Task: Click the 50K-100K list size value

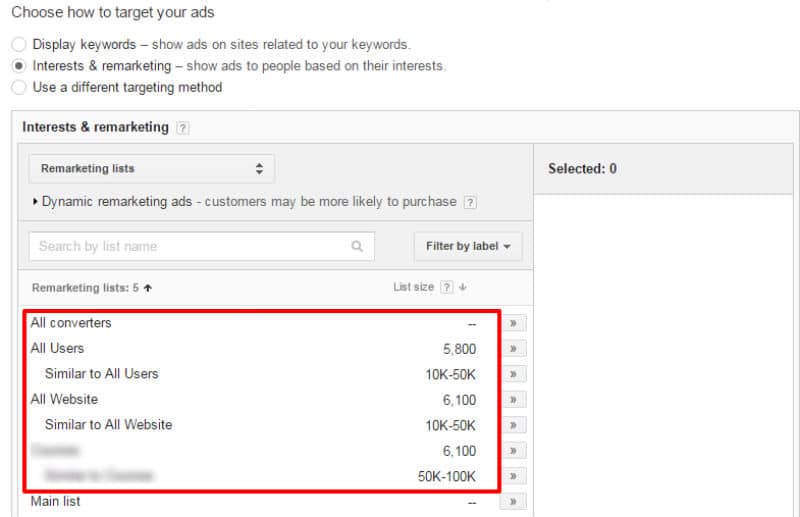Action: (447, 477)
